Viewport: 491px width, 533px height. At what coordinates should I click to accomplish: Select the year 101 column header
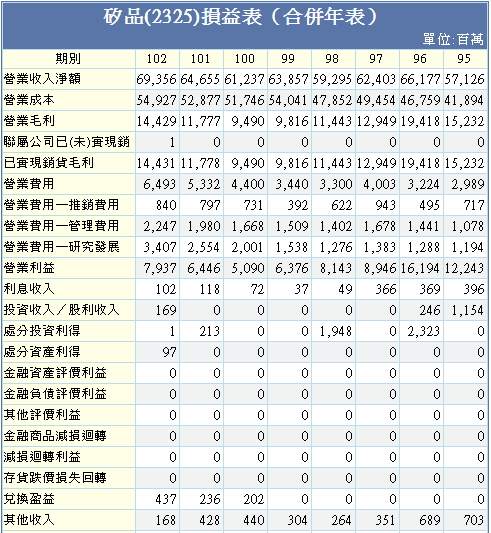[201, 59]
